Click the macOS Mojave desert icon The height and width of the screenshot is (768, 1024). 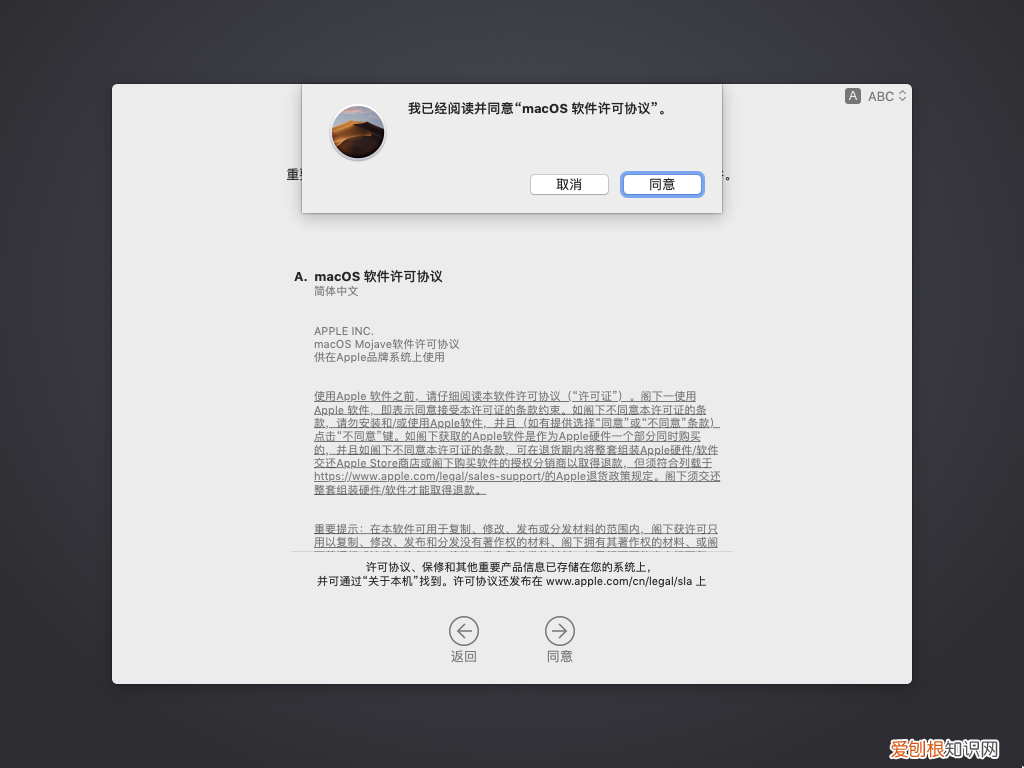click(x=358, y=132)
